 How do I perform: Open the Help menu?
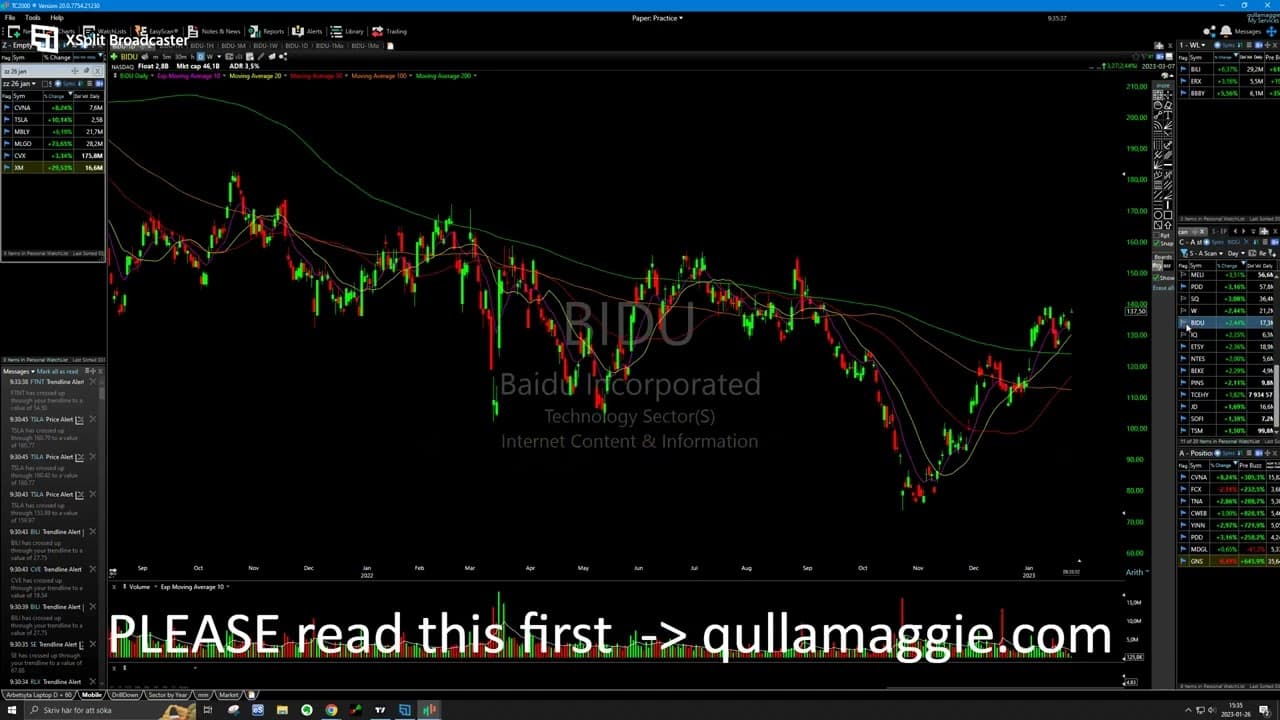56,17
